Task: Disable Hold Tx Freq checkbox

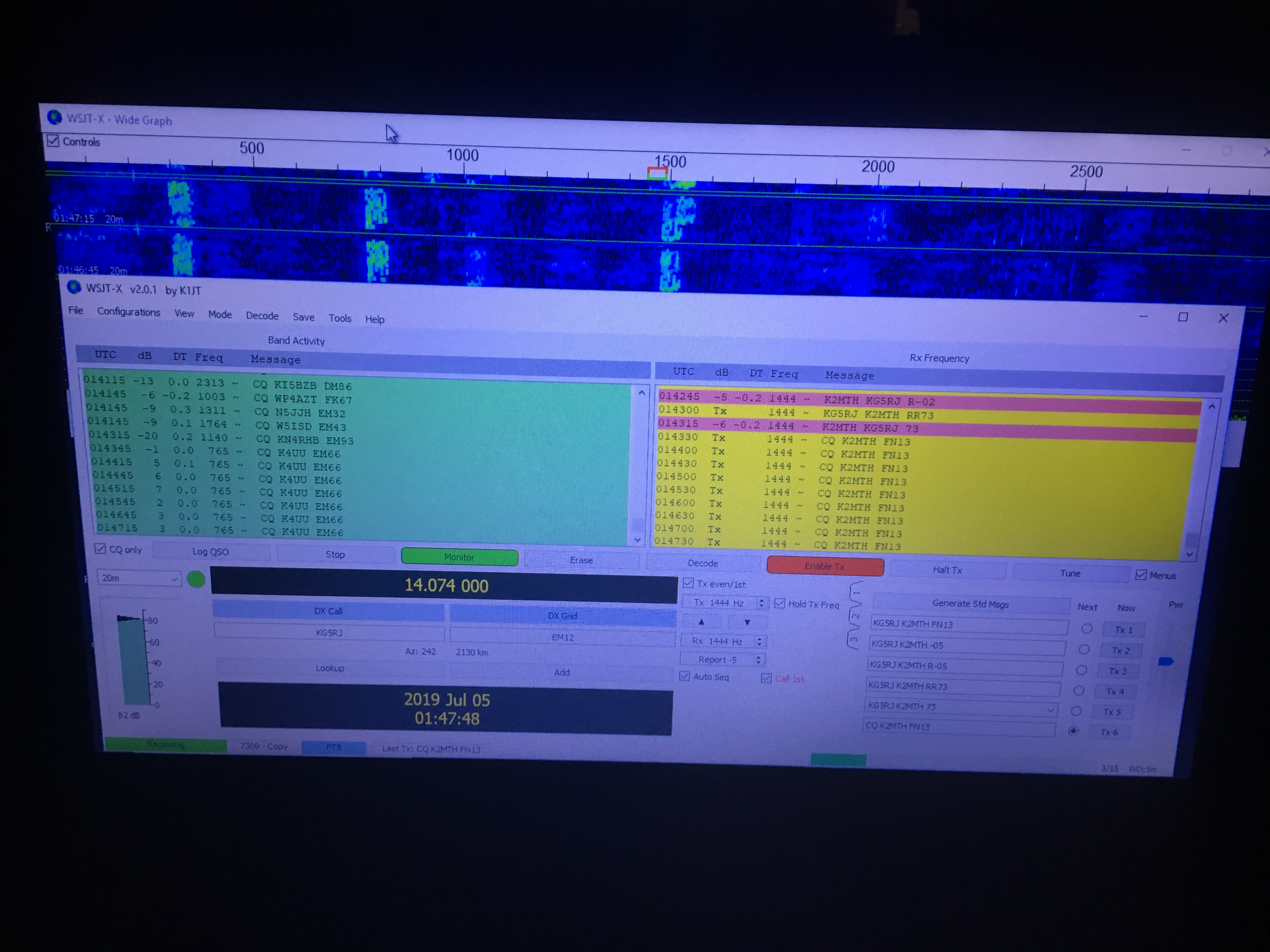Action: (x=780, y=603)
